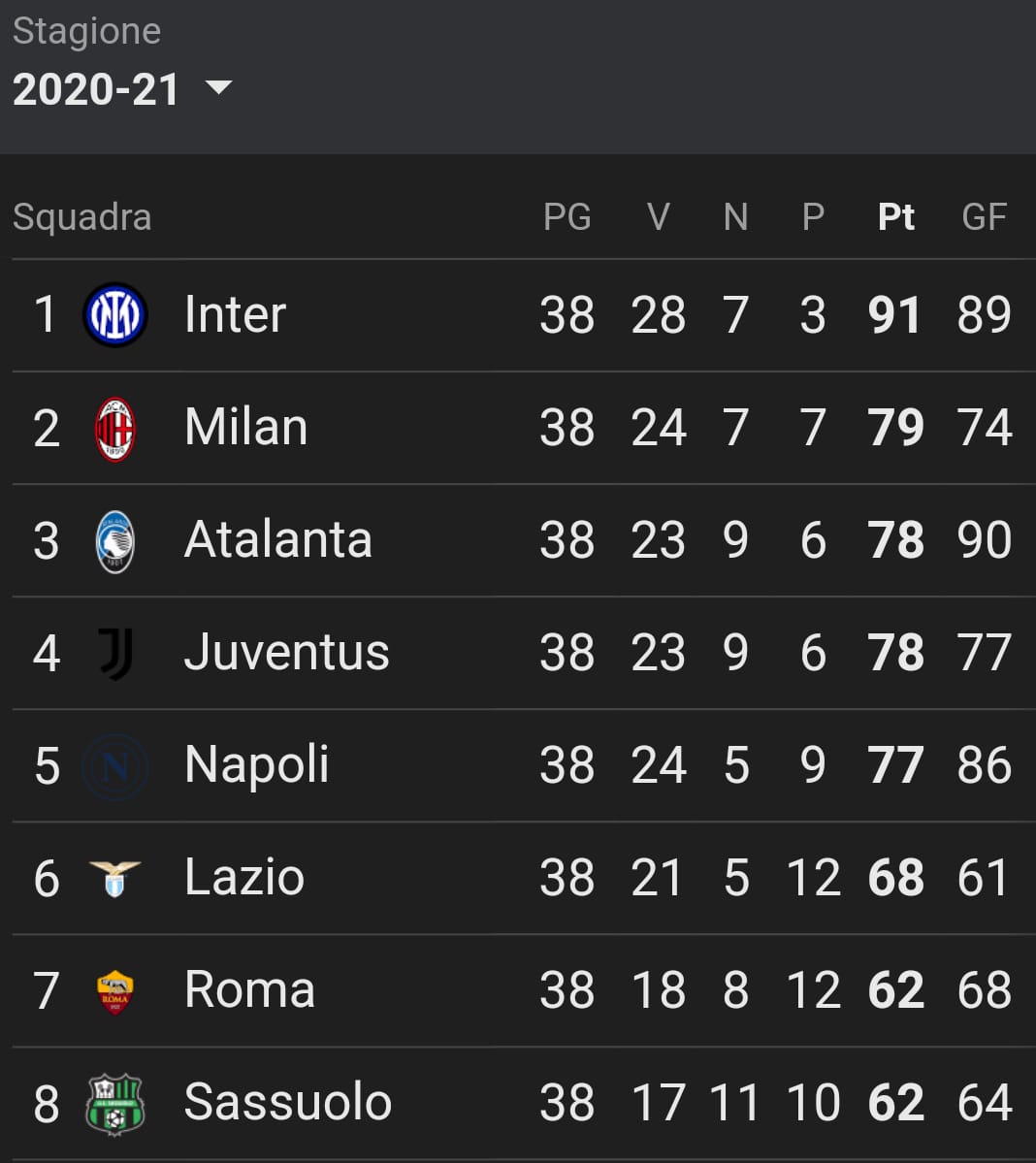Open the Roma team name link

click(250, 989)
